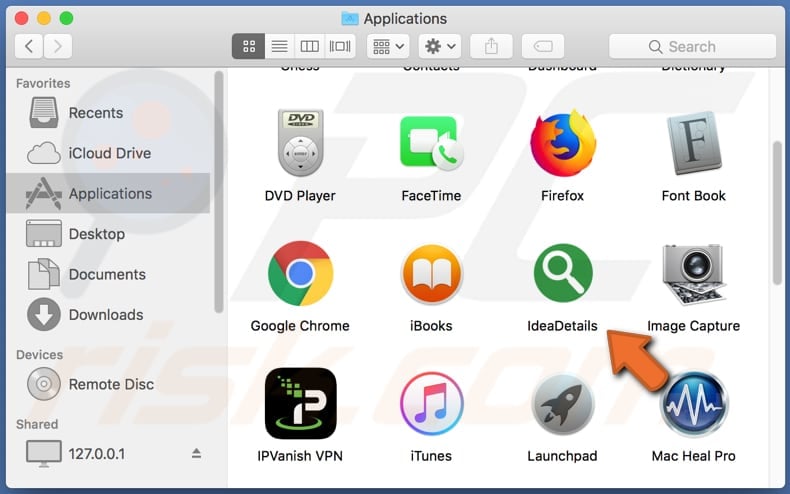790x494 pixels.
Task: Click the Edit Tags toolbar button
Action: coord(543,46)
